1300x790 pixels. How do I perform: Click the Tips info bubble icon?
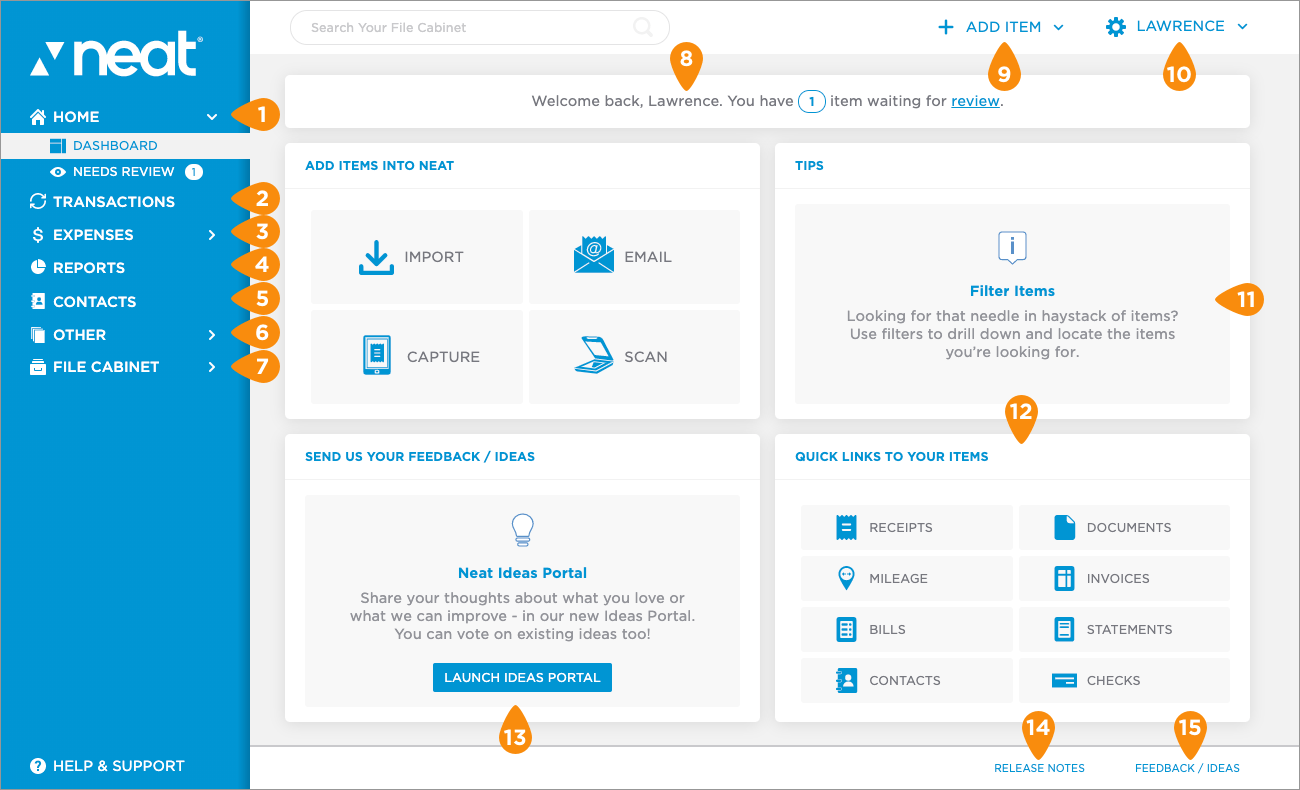point(1012,247)
